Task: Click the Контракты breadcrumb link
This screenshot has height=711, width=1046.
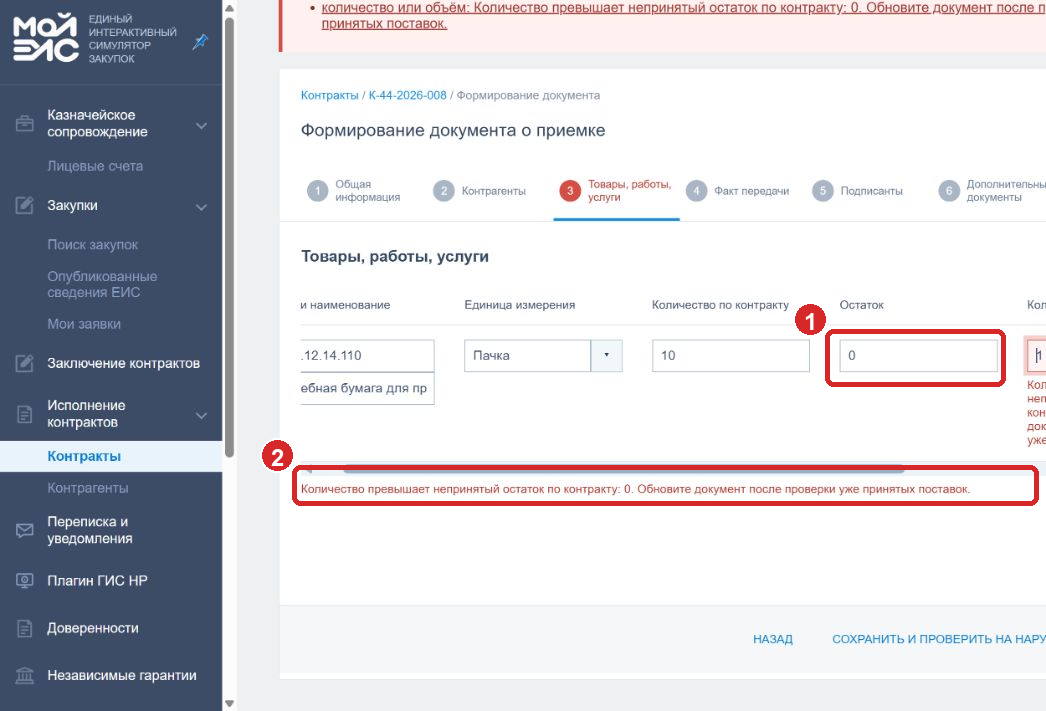Action: [x=330, y=95]
